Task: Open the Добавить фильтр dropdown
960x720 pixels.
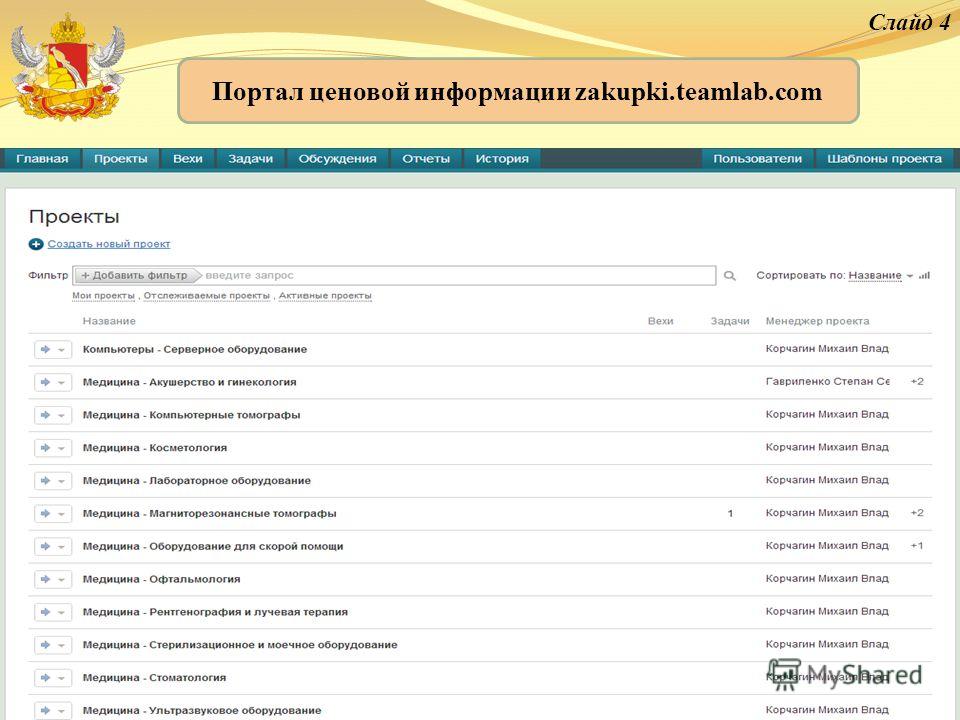Action: click(x=138, y=276)
